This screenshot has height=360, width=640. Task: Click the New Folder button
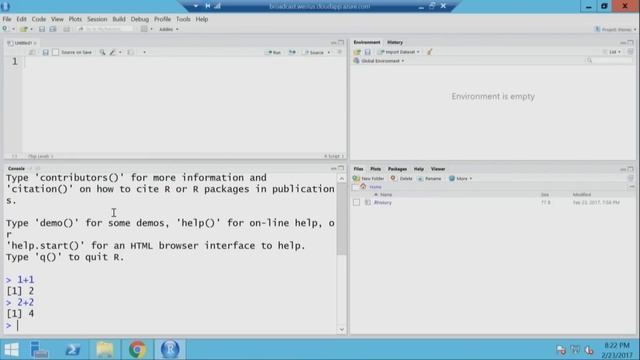[369, 179]
